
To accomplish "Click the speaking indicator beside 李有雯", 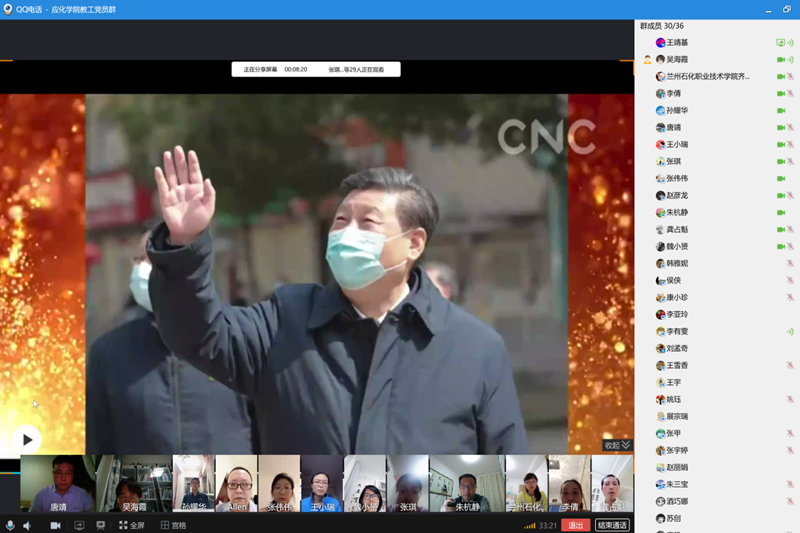I will coord(790,332).
